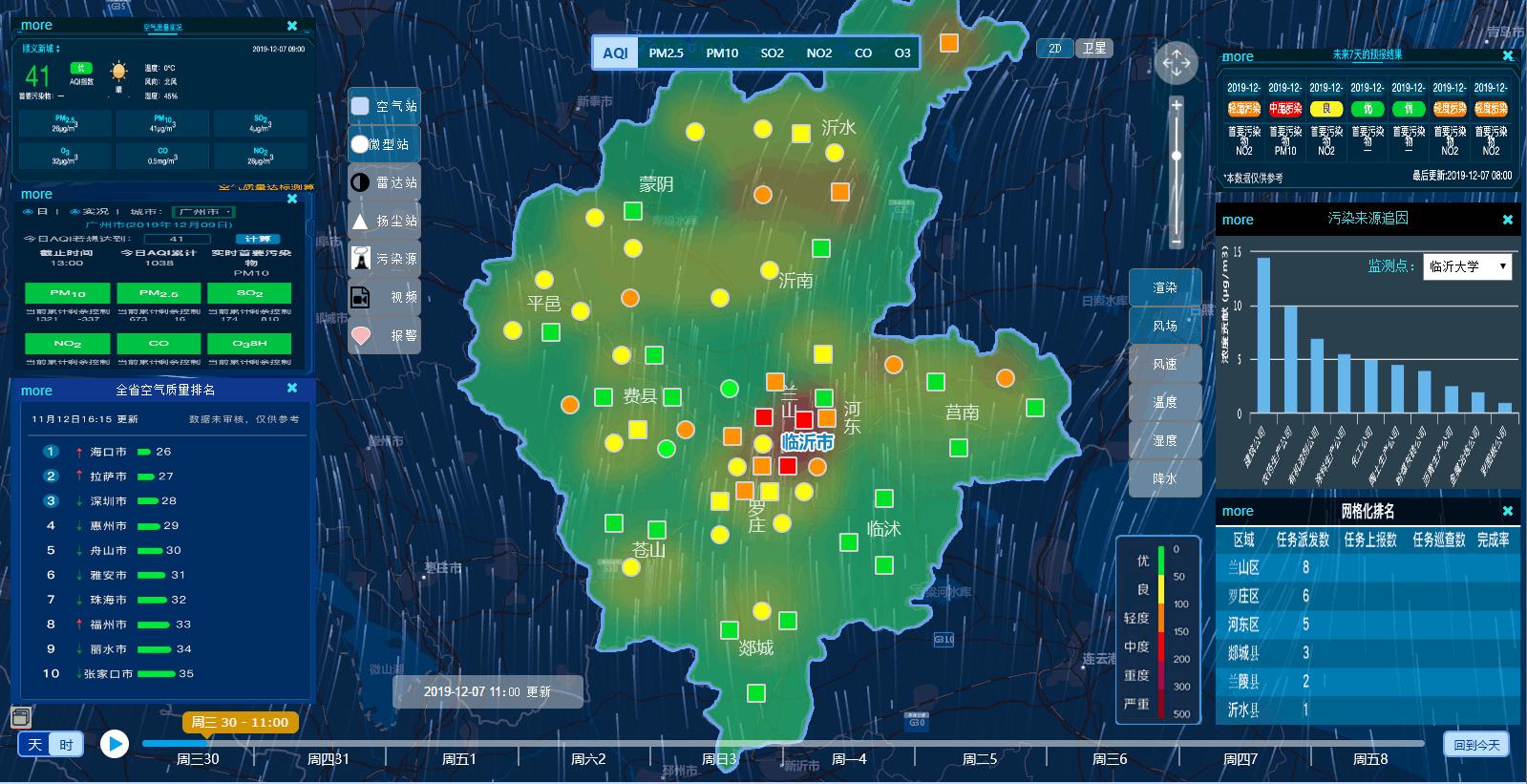The image size is (1527, 784).
Task: Switch map to 卫星 satellite view
Action: point(1094,48)
